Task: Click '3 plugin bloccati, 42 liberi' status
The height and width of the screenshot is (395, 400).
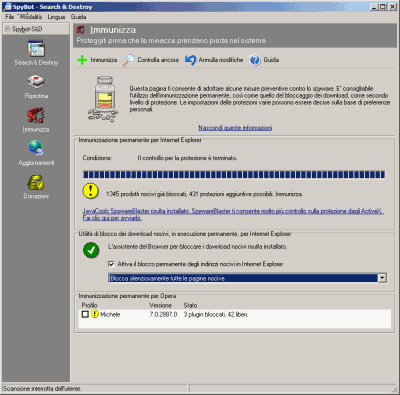Action: [216, 314]
